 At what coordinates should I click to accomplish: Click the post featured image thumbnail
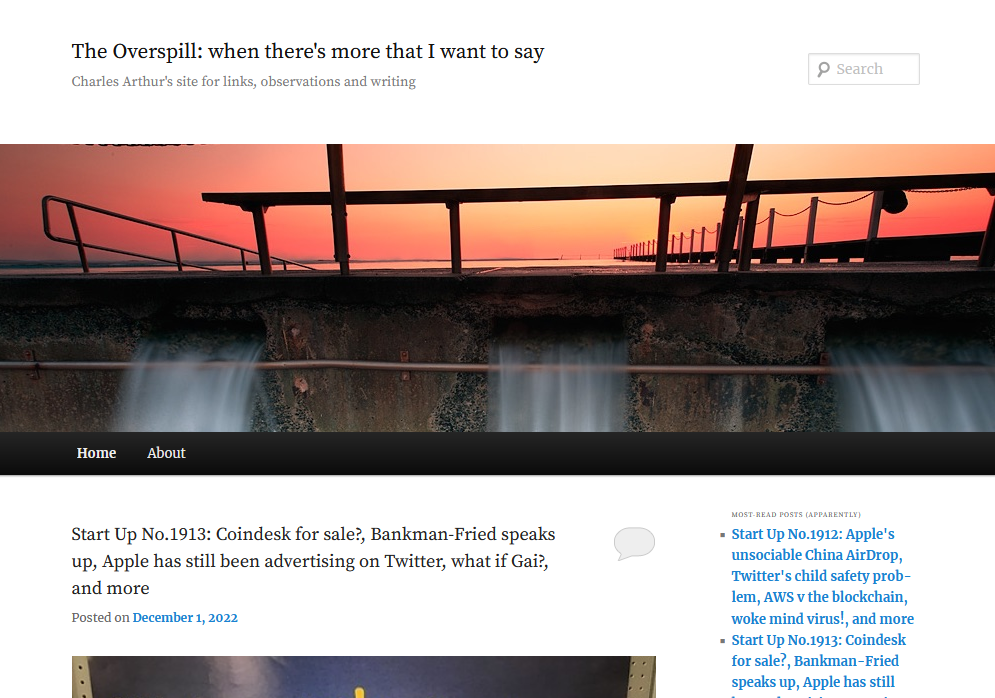[364, 677]
